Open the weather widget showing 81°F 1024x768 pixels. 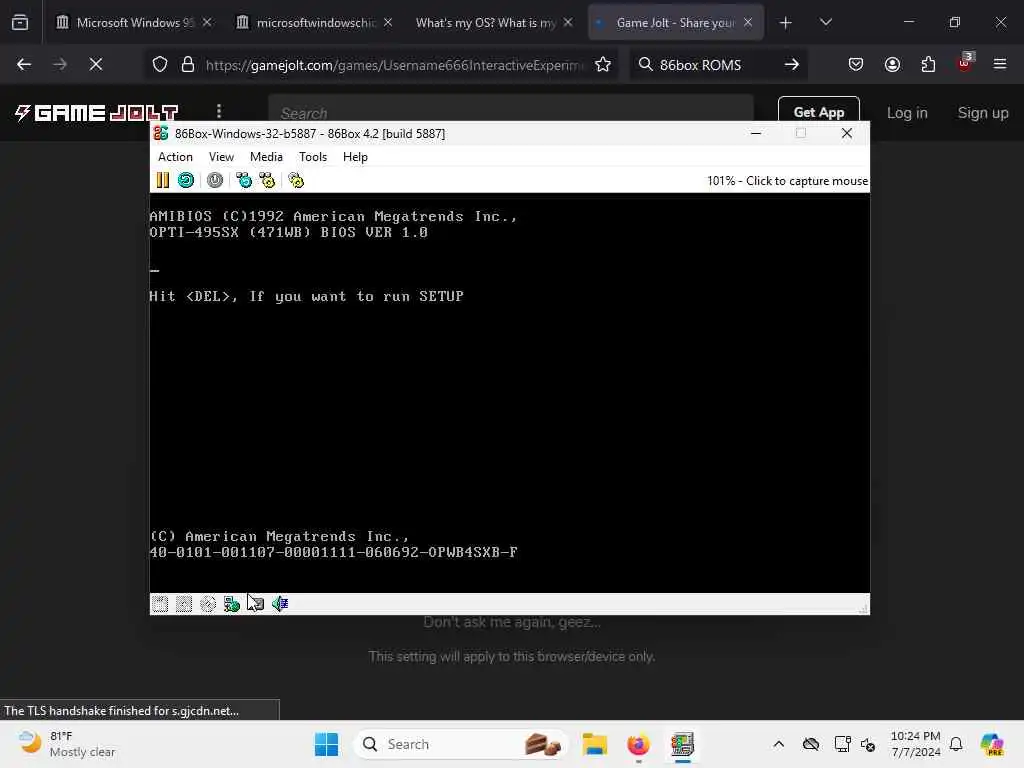pyautogui.click(x=67, y=744)
